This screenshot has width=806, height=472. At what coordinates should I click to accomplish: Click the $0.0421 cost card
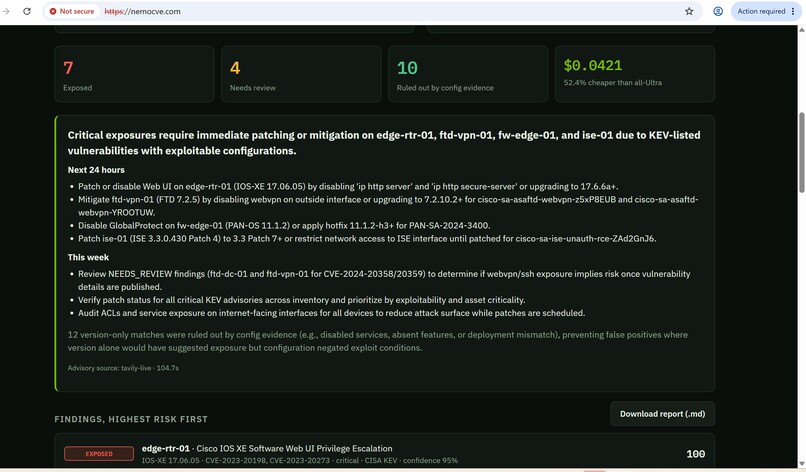(x=635, y=74)
